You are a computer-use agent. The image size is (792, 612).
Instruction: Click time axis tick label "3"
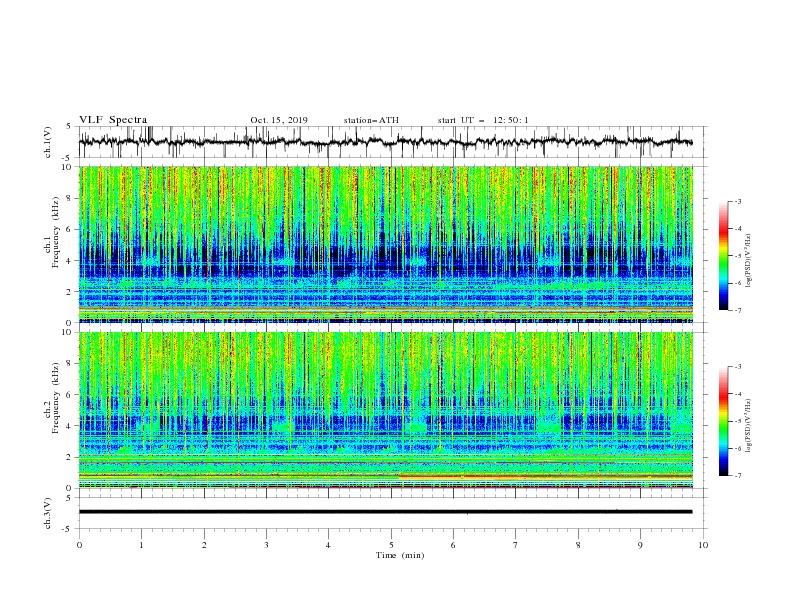(267, 545)
